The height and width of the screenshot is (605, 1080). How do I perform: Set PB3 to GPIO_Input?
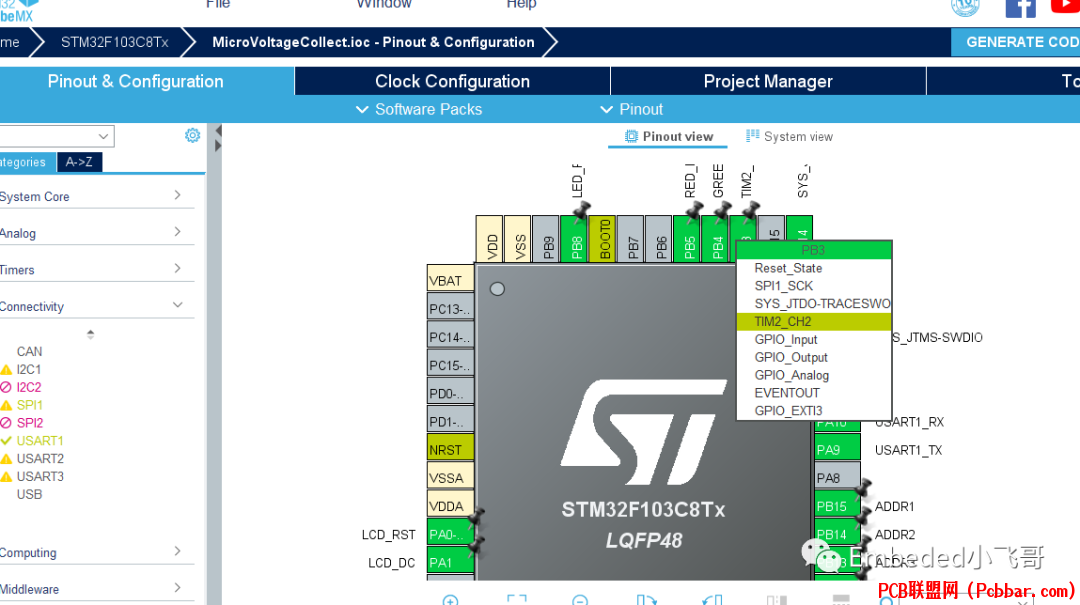[x=813, y=340]
